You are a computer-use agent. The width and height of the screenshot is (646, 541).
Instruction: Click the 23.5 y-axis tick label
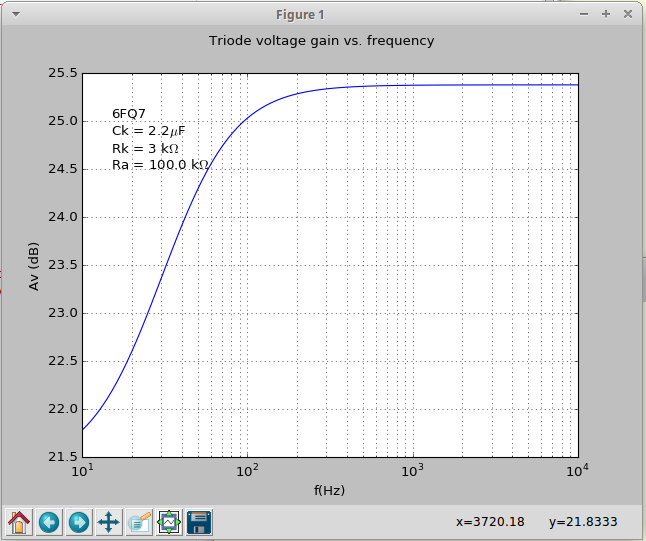tap(63, 265)
